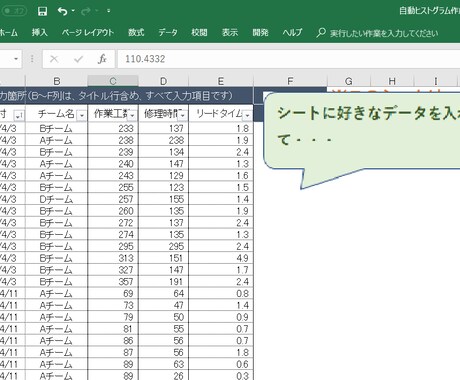Click the Save floppy disk icon
Viewport: 460px width, 380px height.
42,11
